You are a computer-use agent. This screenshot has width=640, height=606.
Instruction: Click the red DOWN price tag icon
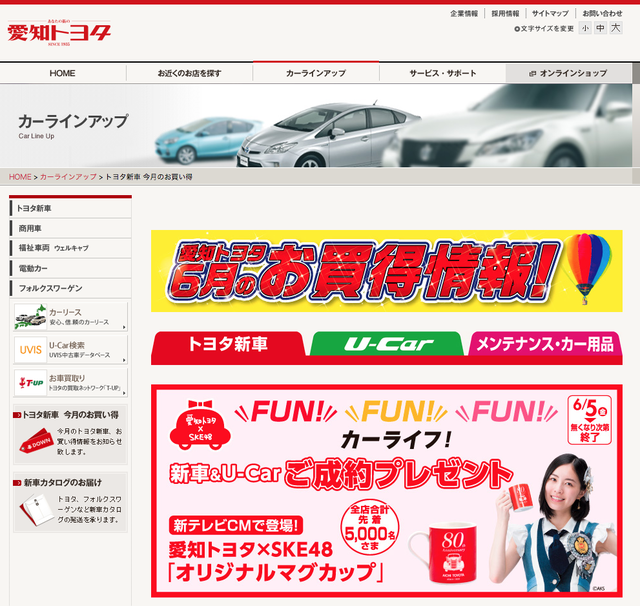pyautogui.click(x=36, y=441)
